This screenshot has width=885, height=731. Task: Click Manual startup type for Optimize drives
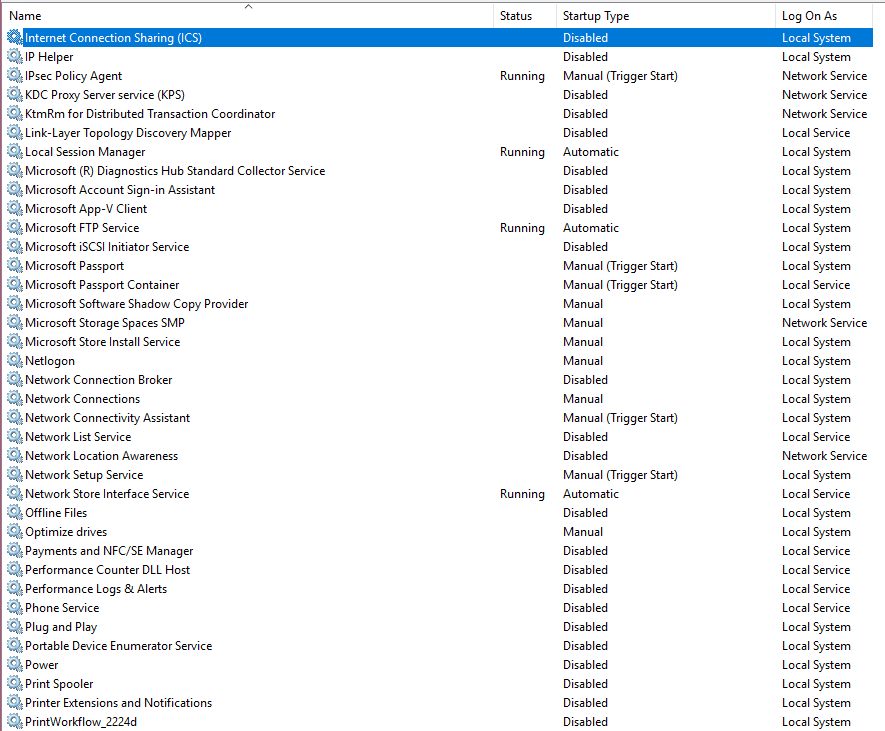tap(583, 532)
